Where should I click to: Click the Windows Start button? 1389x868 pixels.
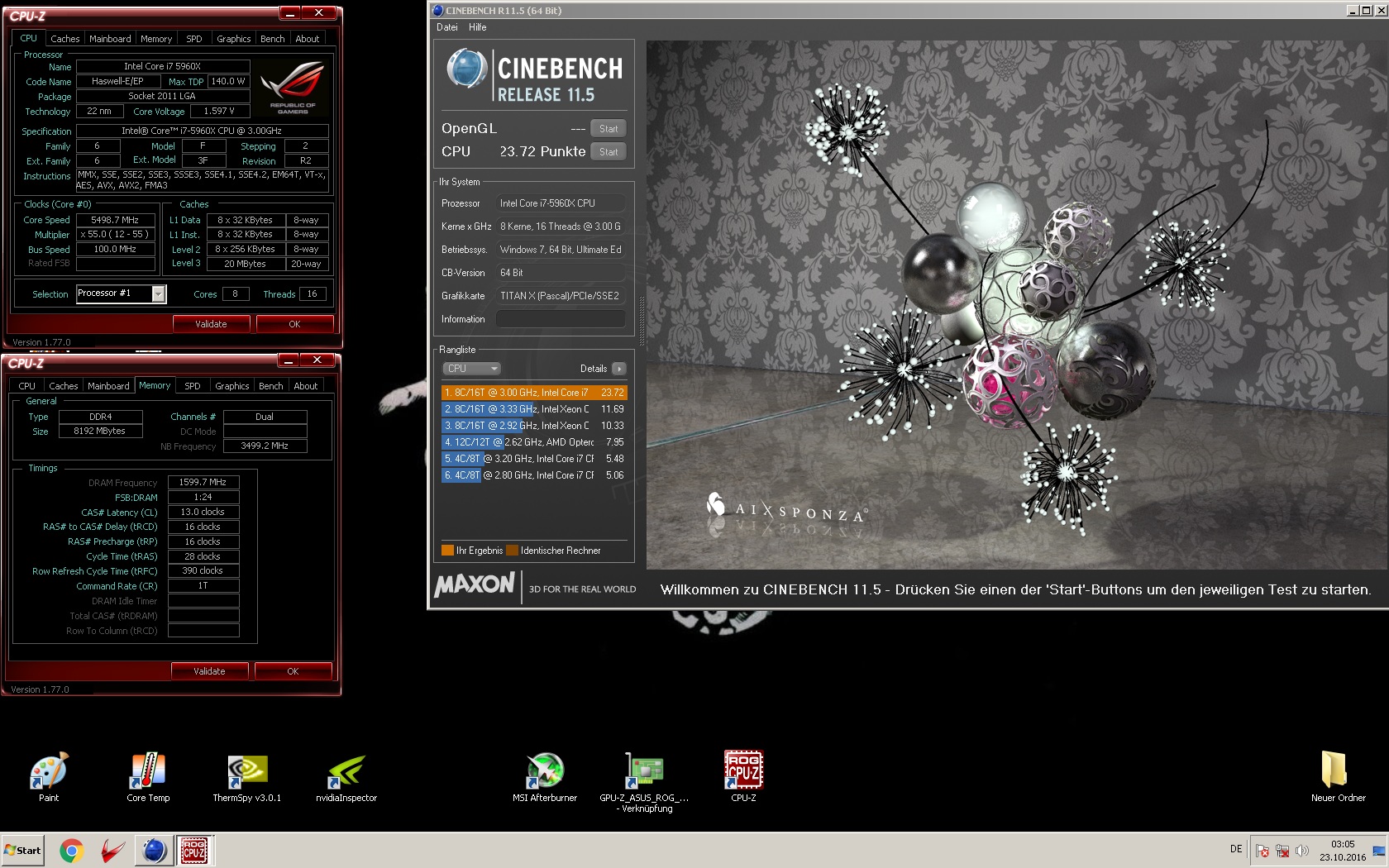(23, 850)
